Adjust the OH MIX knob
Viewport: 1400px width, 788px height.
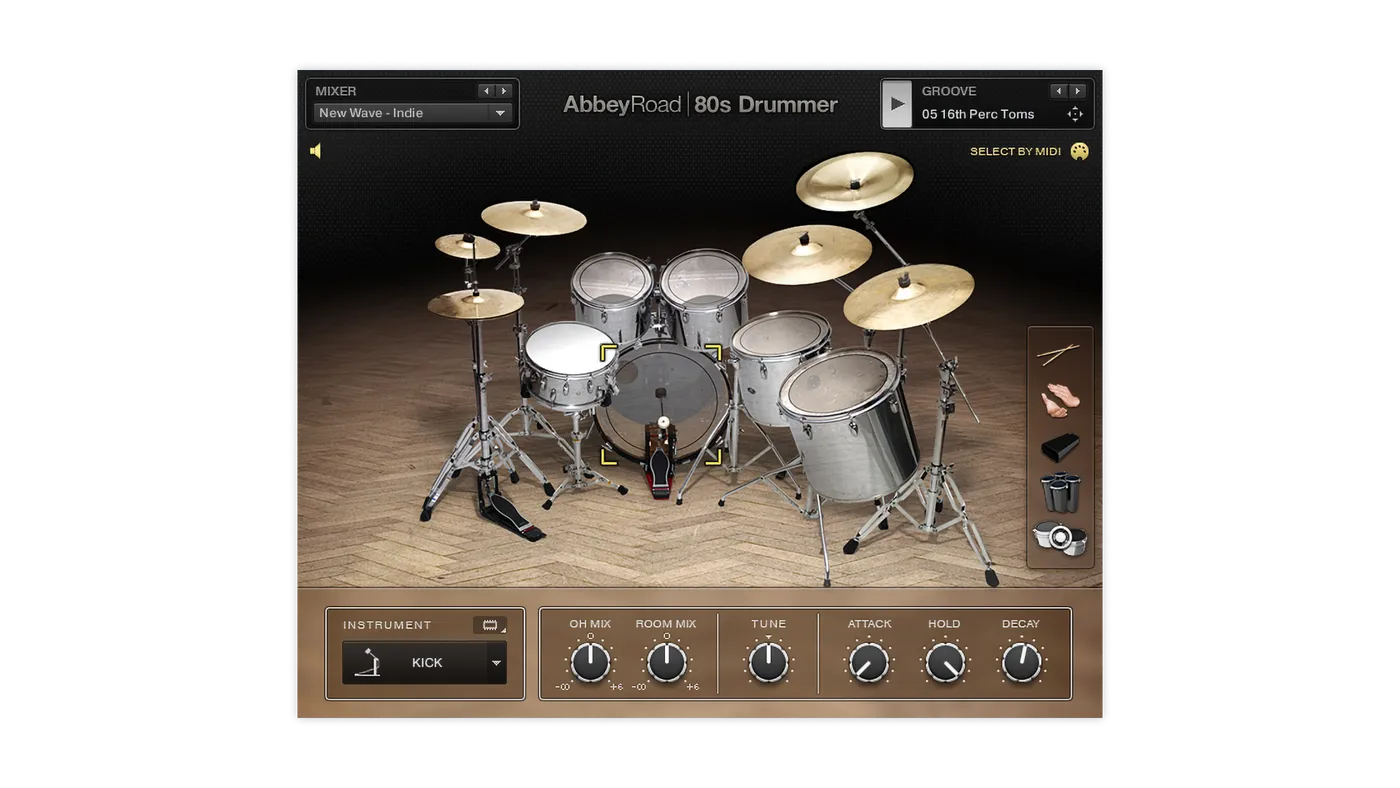click(590, 662)
